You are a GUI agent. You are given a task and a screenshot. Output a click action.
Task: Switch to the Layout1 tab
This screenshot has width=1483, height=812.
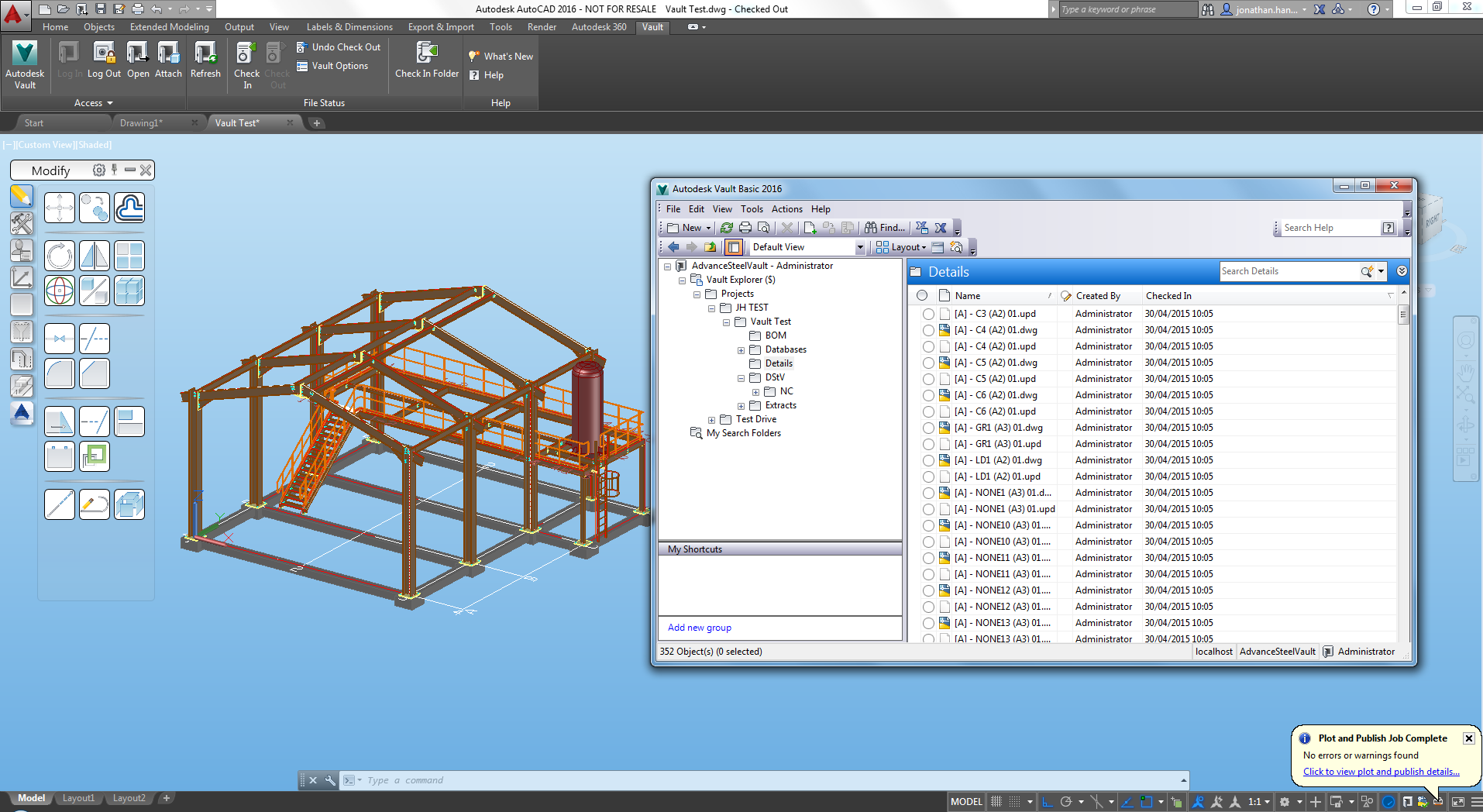(78, 798)
